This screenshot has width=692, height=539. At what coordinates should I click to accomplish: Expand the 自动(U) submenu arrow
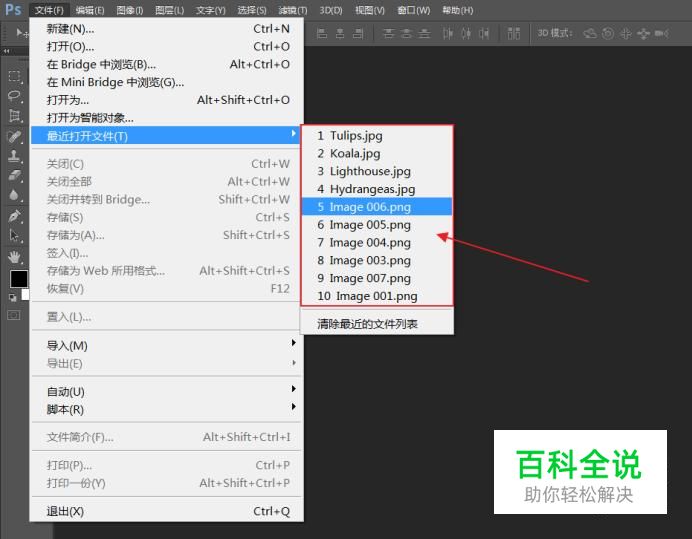(293, 389)
